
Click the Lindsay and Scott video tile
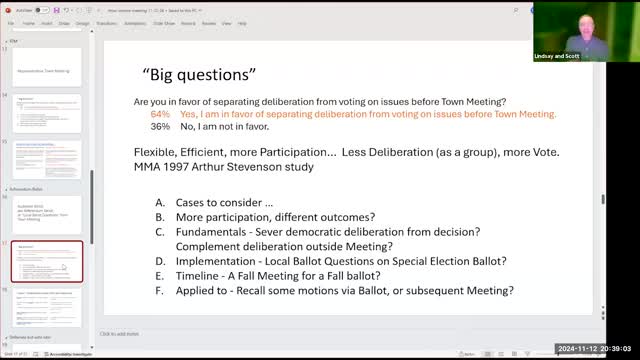coord(587,32)
